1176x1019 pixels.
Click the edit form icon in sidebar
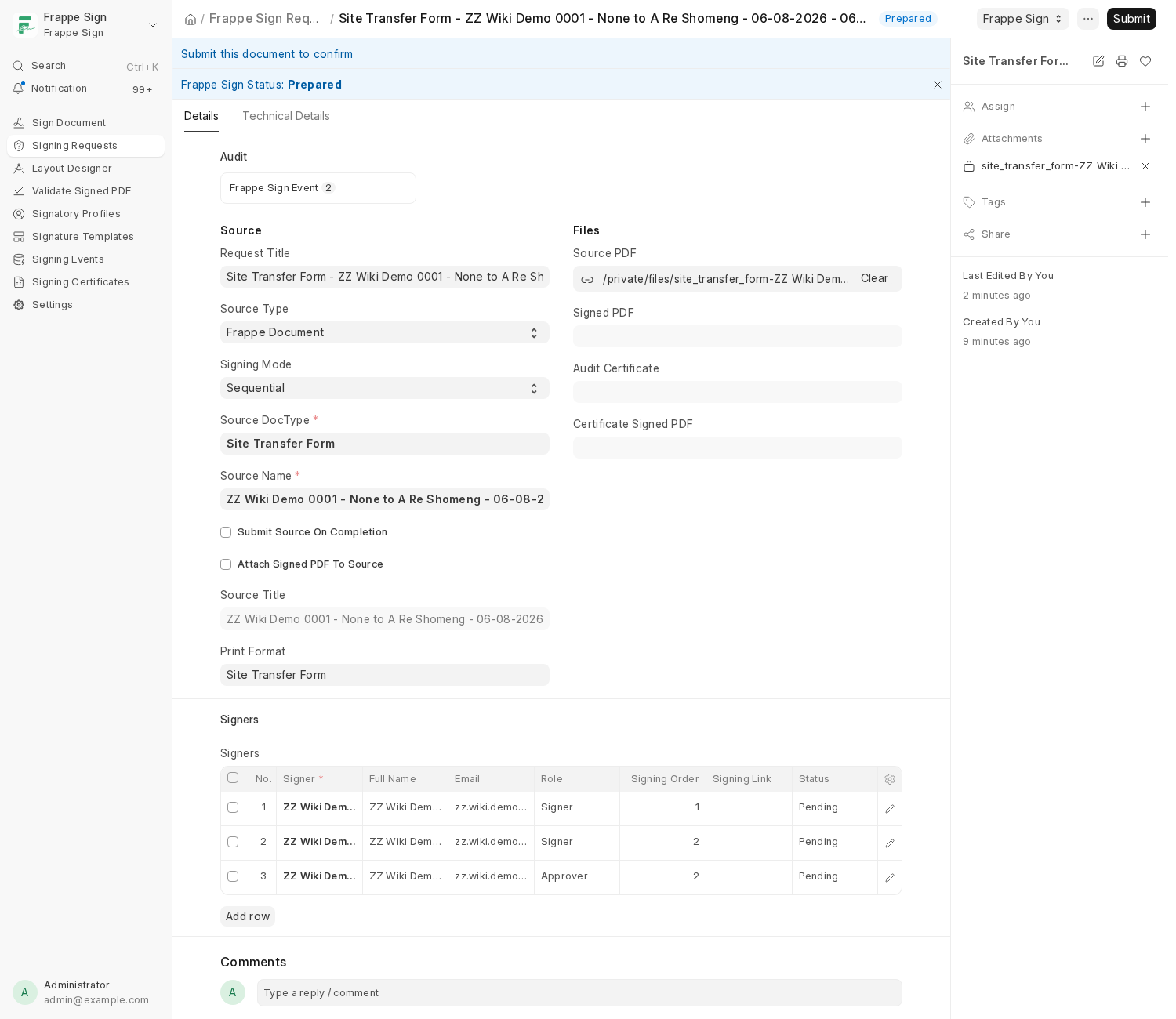tap(1098, 61)
